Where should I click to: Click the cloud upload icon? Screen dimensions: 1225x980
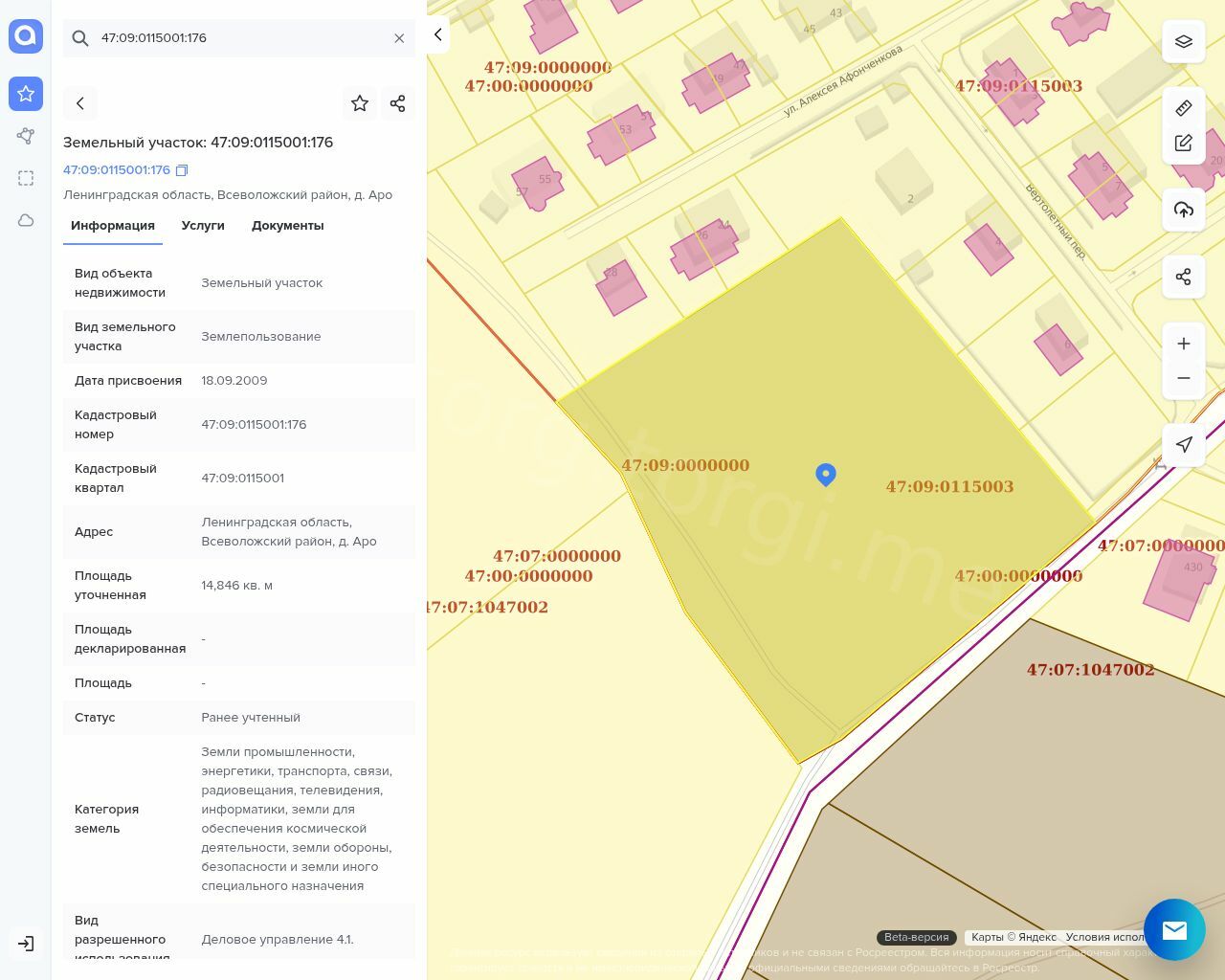(1183, 210)
